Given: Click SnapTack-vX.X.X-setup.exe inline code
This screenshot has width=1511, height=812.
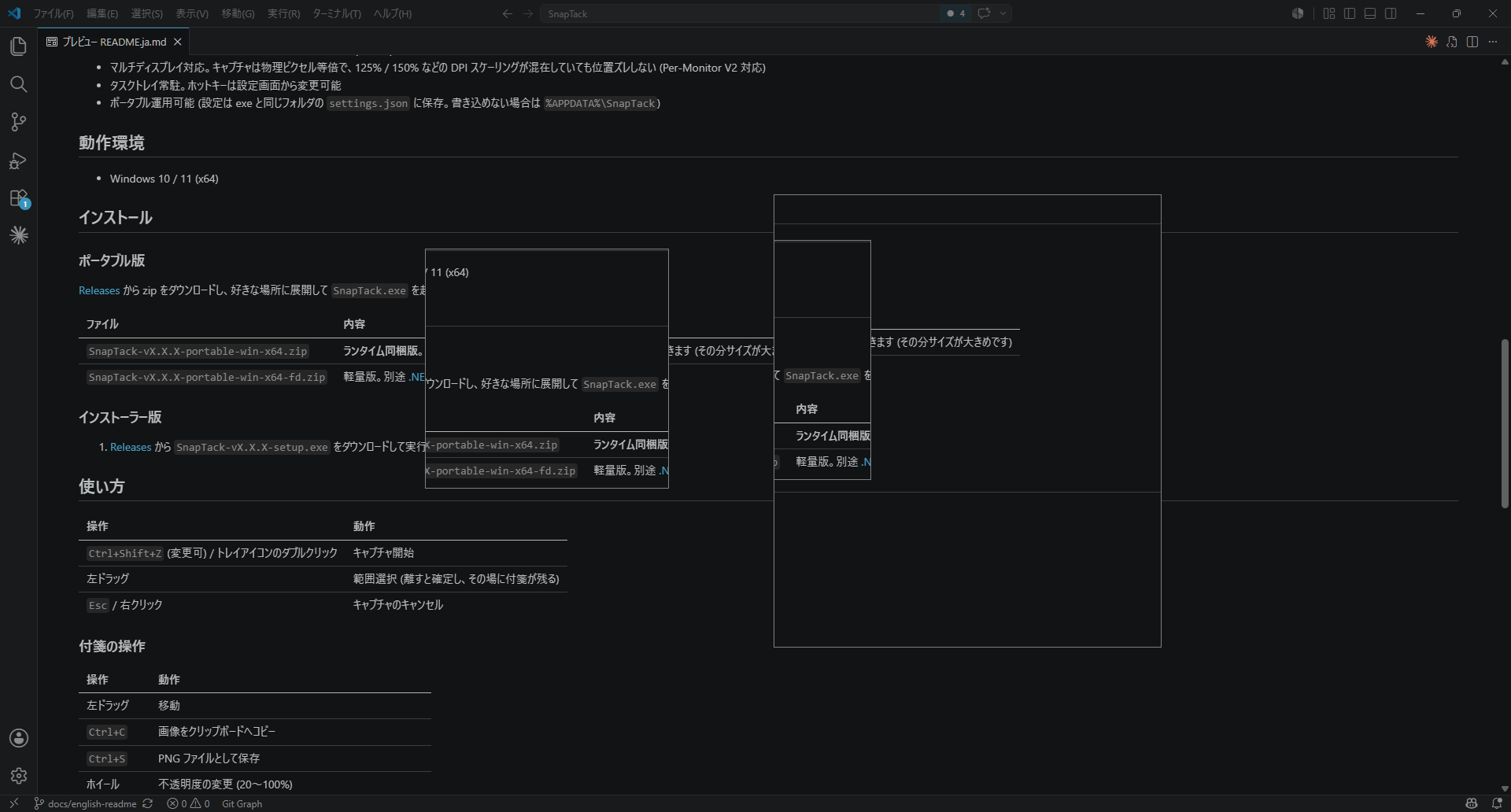Looking at the screenshot, I should (252, 447).
